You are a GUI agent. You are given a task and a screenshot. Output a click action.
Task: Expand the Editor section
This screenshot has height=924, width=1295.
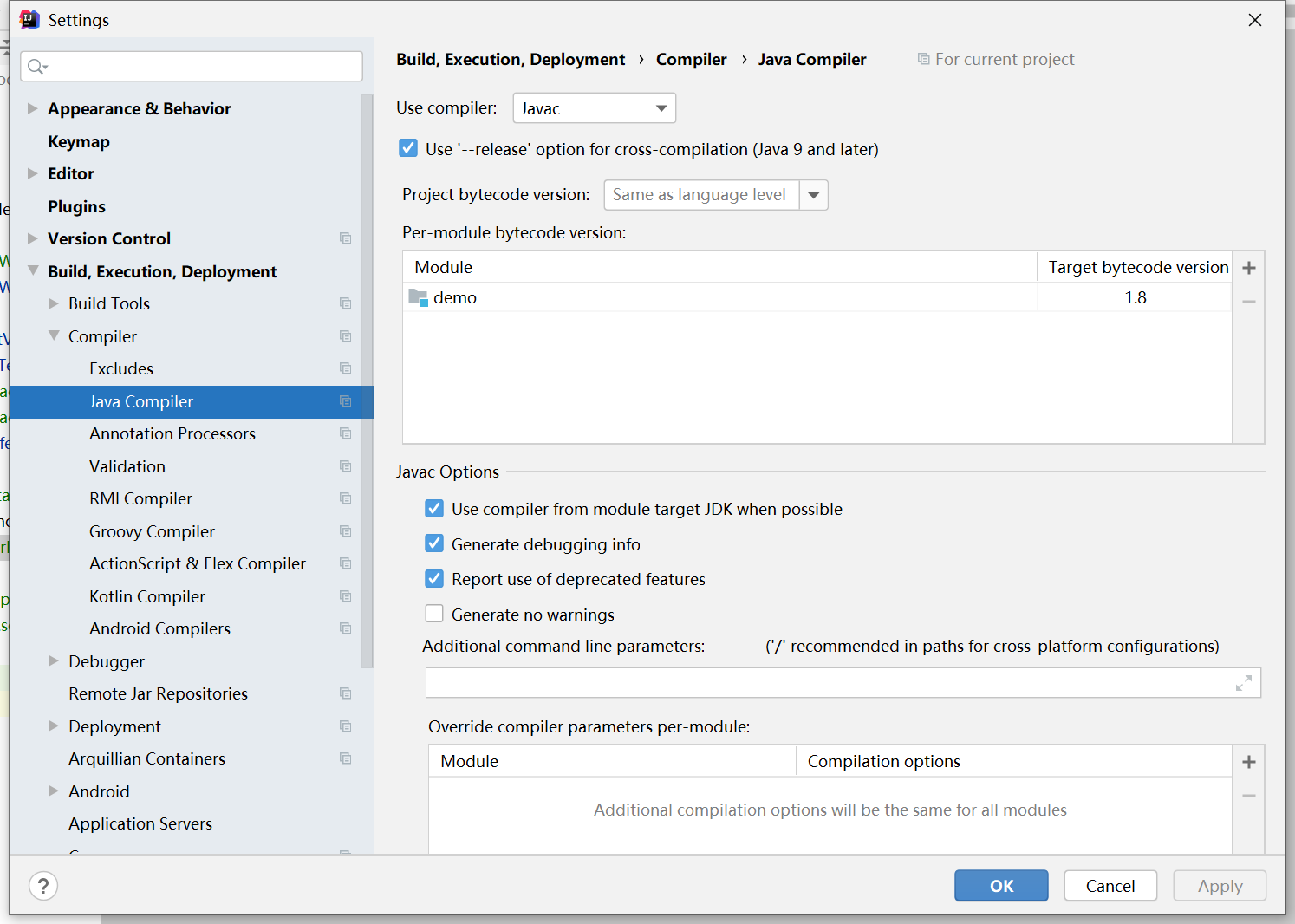(x=33, y=173)
